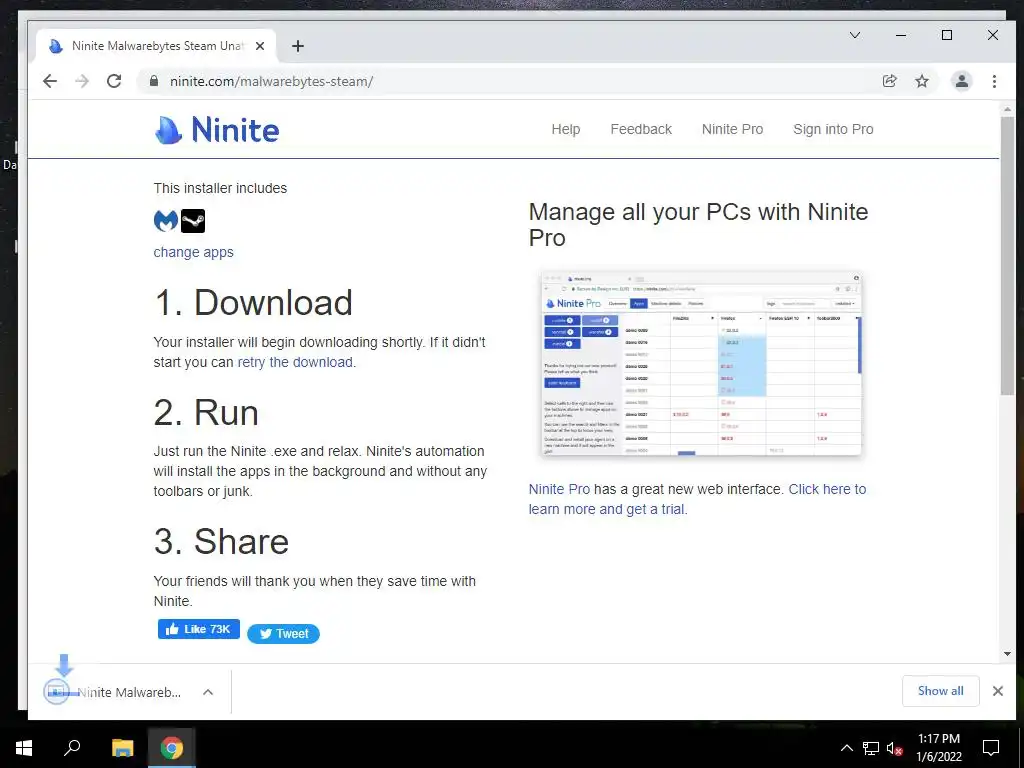Reload the Ninite page
Image resolution: width=1024 pixels, height=768 pixels.
114,81
